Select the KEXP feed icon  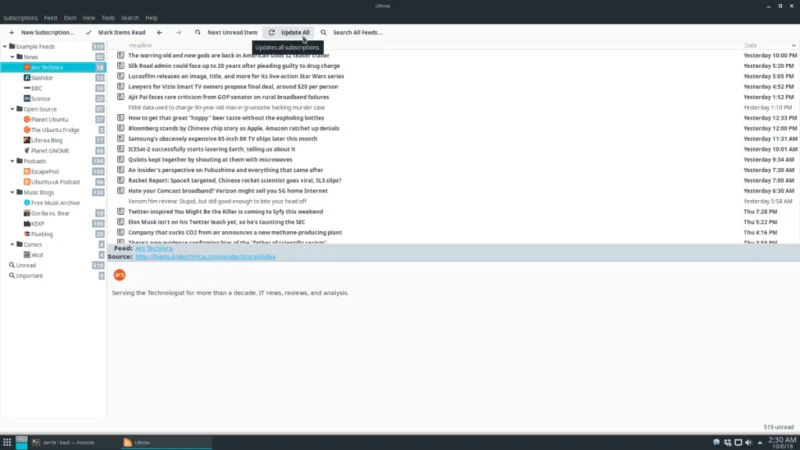[x=27, y=223]
